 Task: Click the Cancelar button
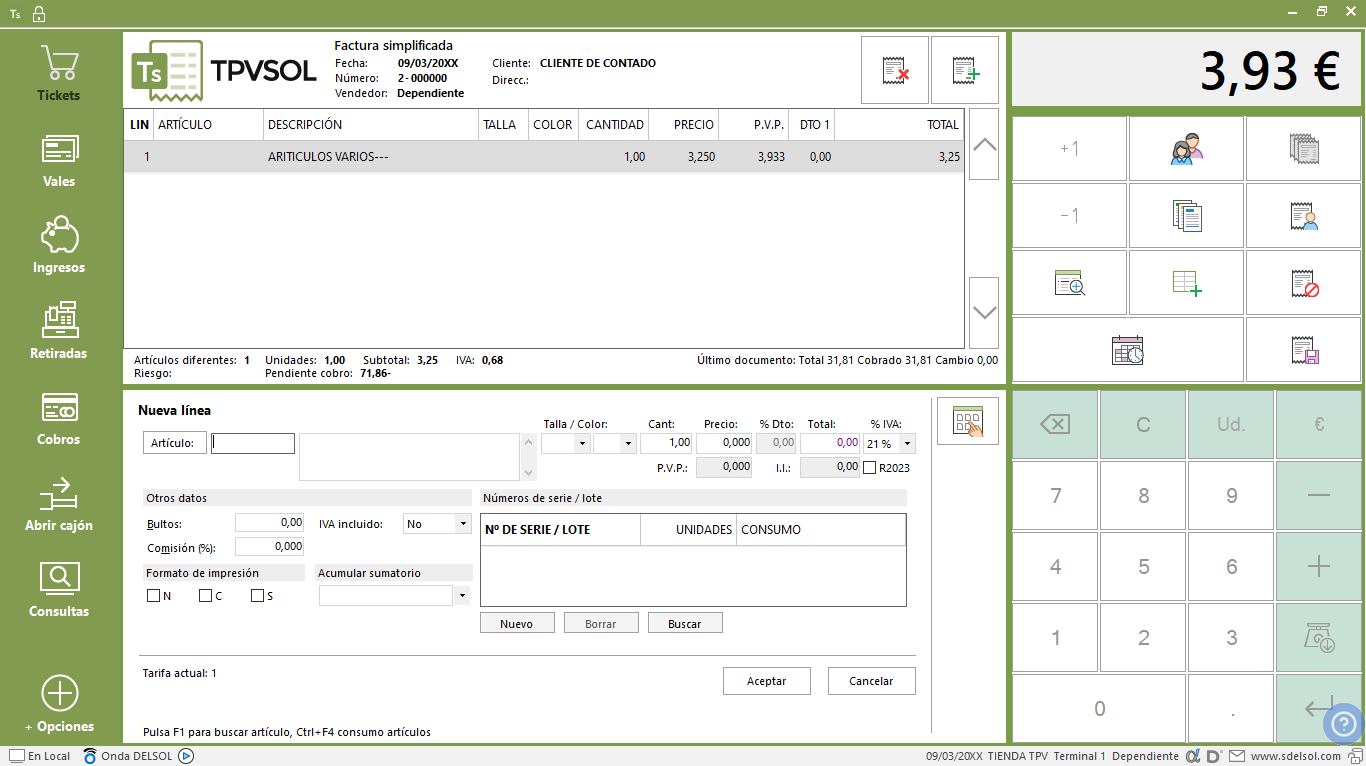[x=871, y=681]
